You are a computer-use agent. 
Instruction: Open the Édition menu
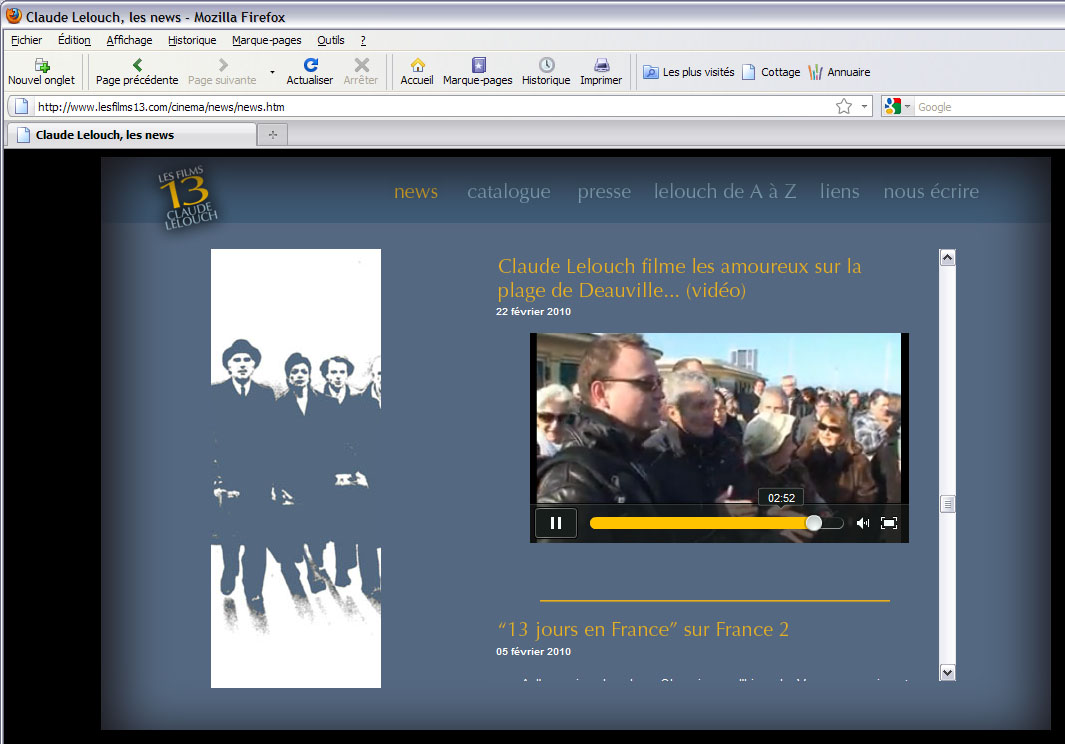[74, 40]
